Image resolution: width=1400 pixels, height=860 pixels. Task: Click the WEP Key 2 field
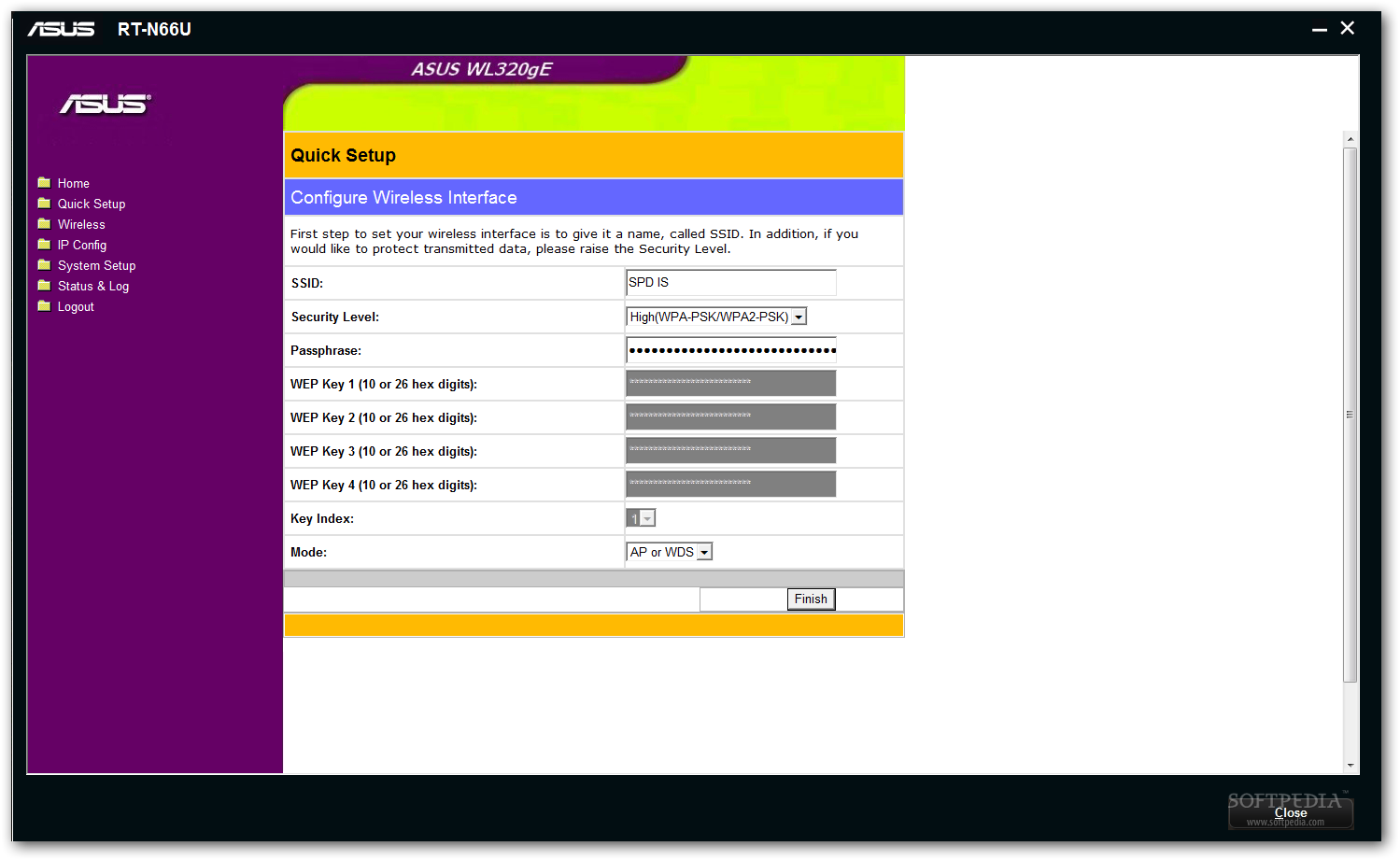[x=731, y=416]
